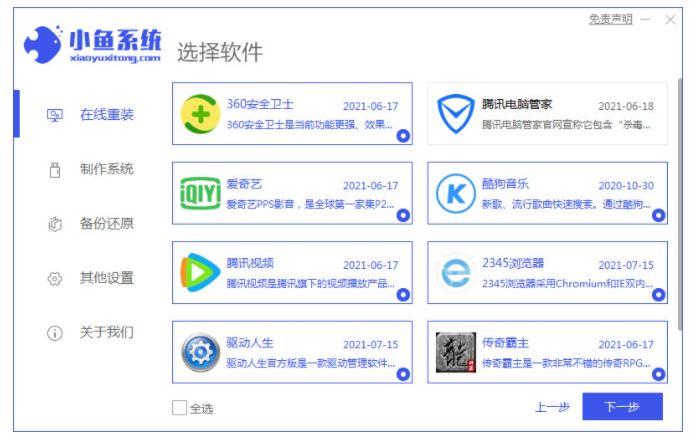This screenshot has height=443, width=695.
Task: Open the 在线重装 sidebar tab
Action: [x=93, y=115]
